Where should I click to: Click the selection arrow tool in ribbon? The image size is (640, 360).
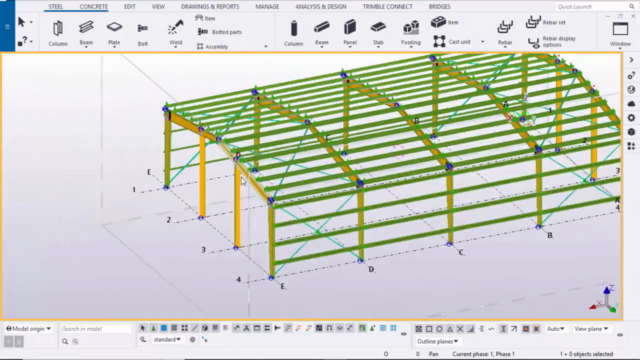pos(21,22)
